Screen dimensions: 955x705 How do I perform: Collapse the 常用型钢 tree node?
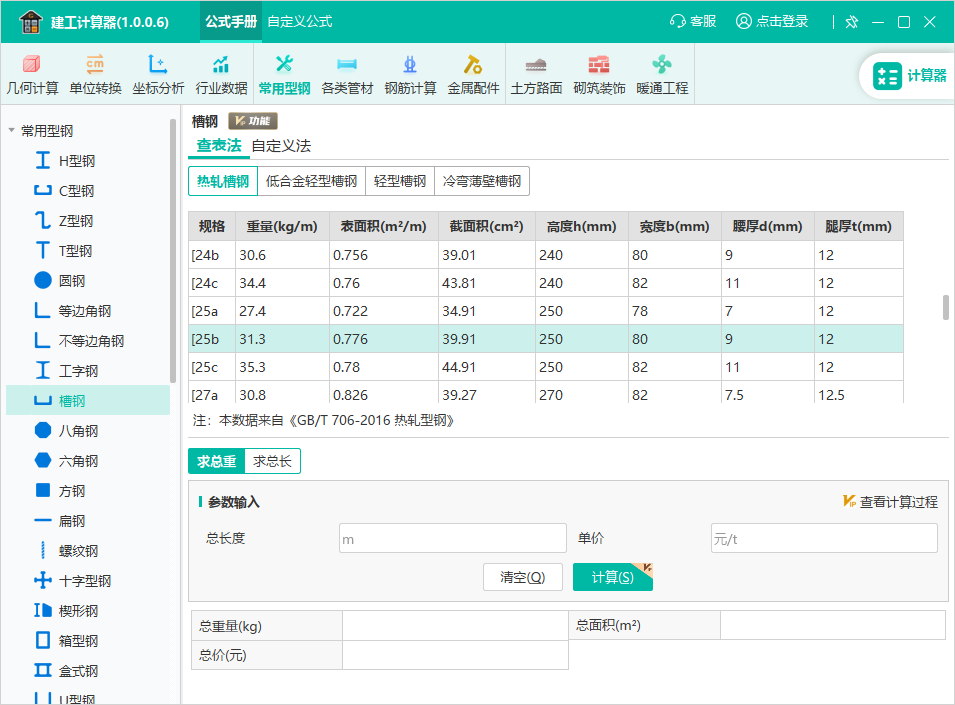coord(12,130)
